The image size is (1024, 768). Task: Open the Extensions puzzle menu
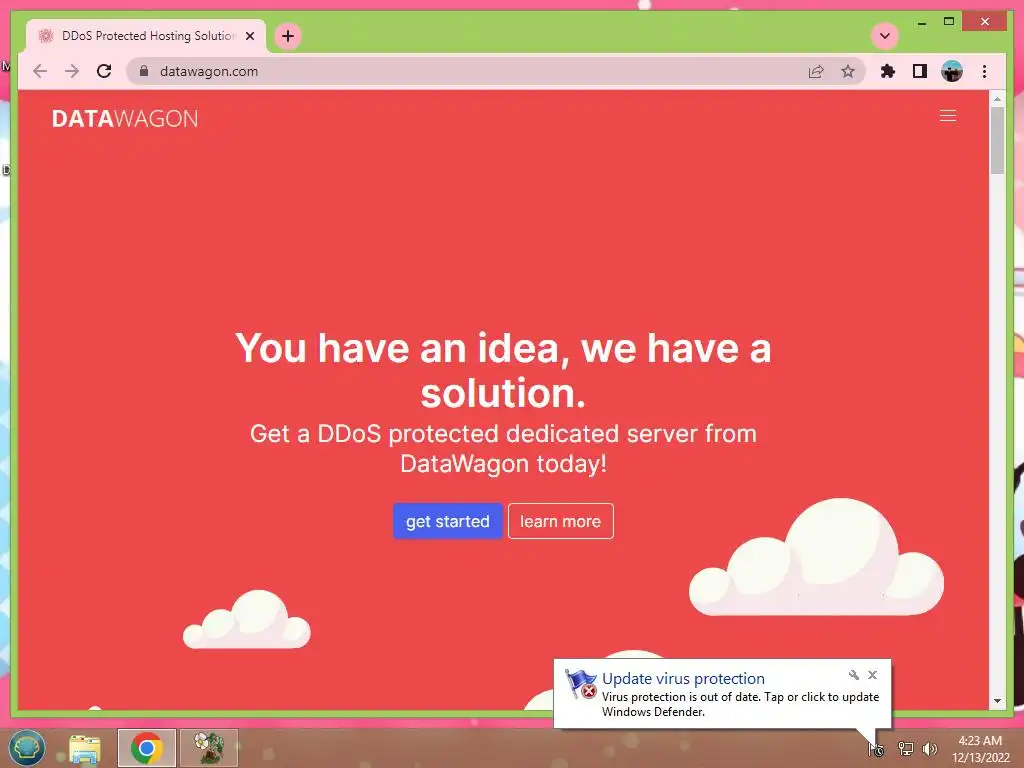(888, 71)
